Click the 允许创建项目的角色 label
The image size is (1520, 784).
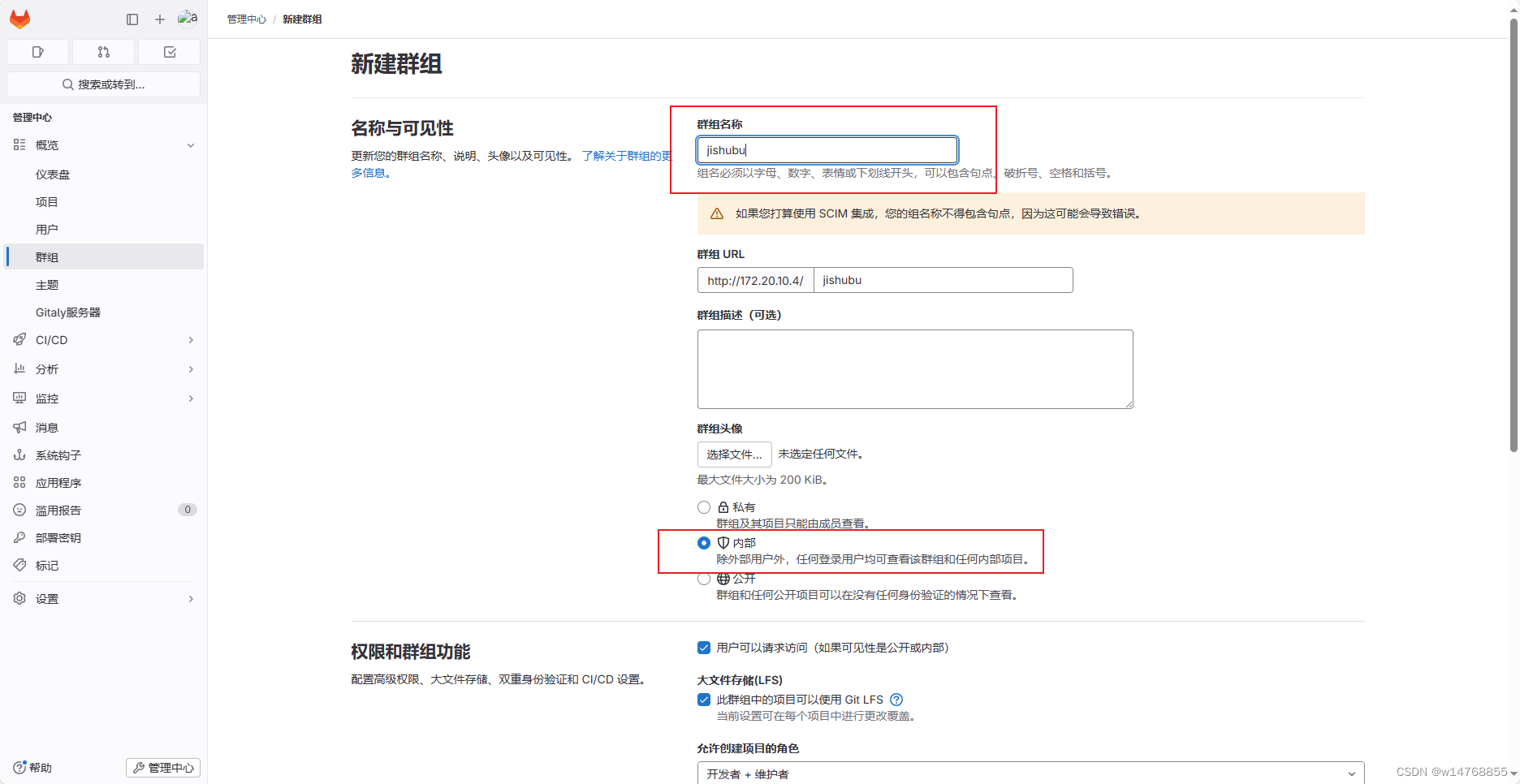748,748
